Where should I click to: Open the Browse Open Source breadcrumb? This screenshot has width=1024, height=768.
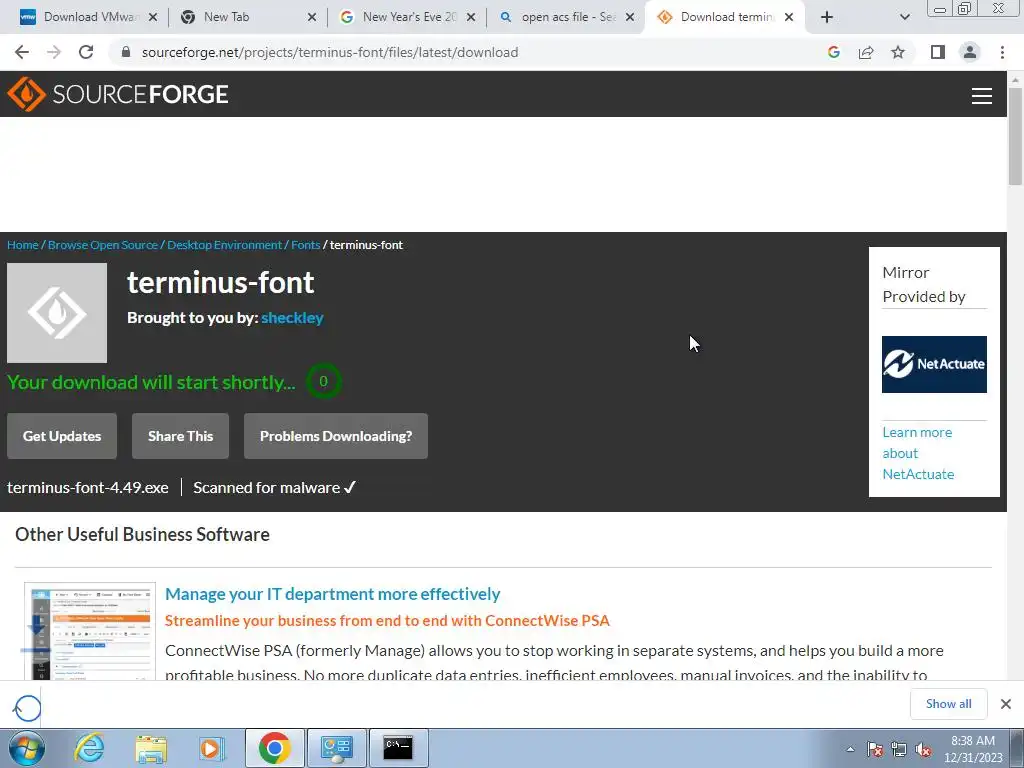click(103, 245)
